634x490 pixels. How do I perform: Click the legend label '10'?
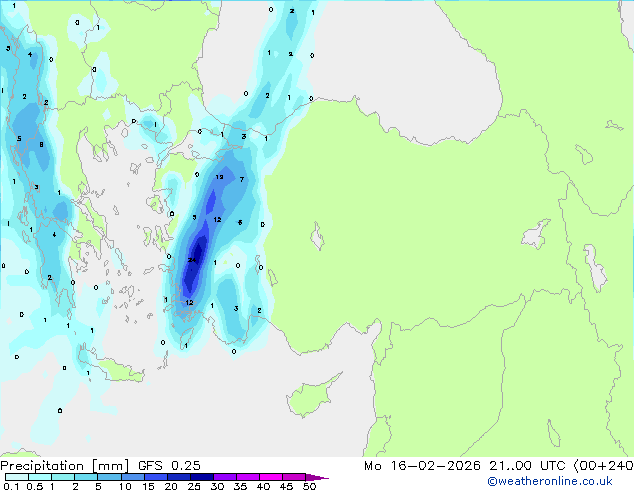125,486
